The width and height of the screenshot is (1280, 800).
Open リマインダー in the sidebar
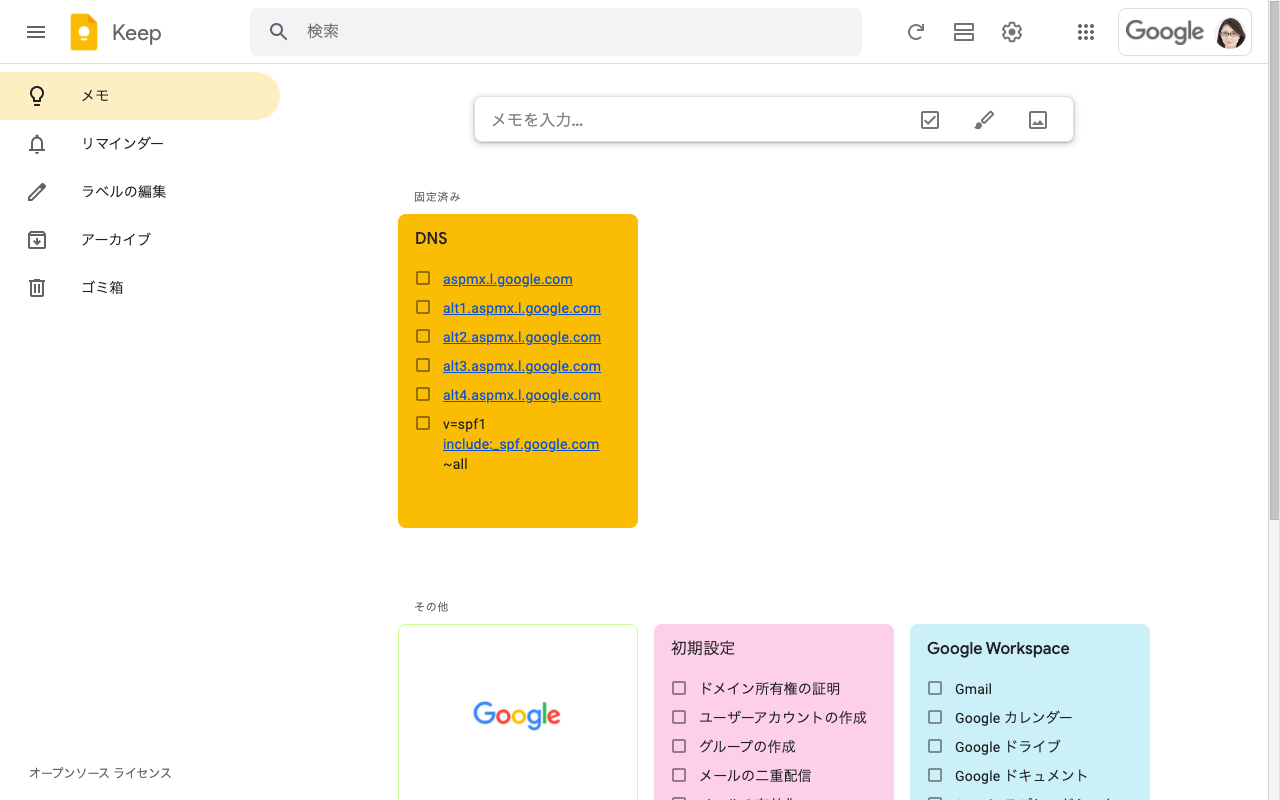[140, 144]
